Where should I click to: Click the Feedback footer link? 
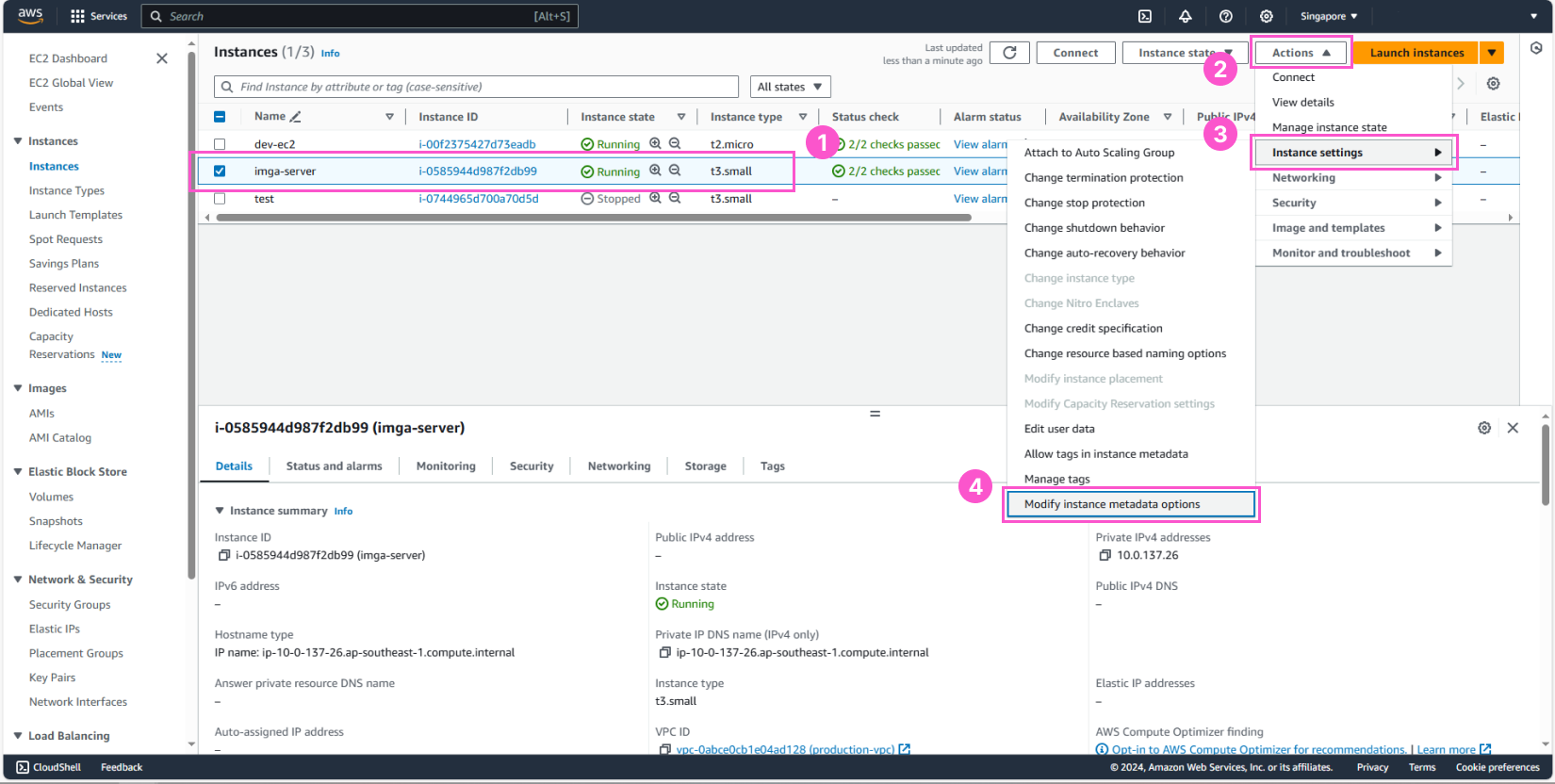[122, 767]
